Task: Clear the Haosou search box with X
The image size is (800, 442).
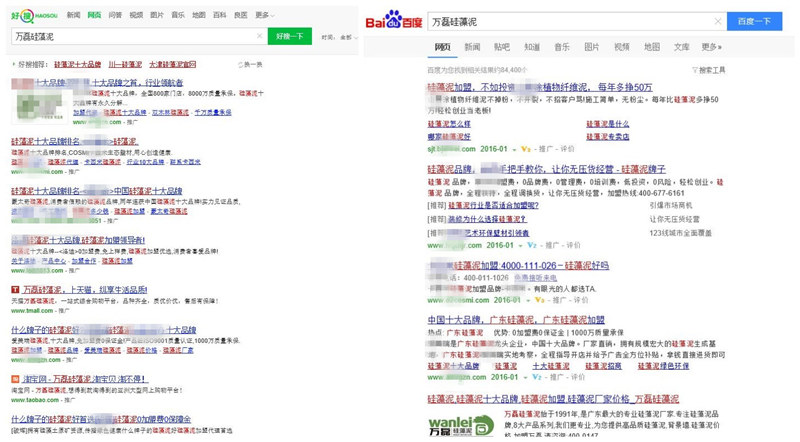Action: 260,37
